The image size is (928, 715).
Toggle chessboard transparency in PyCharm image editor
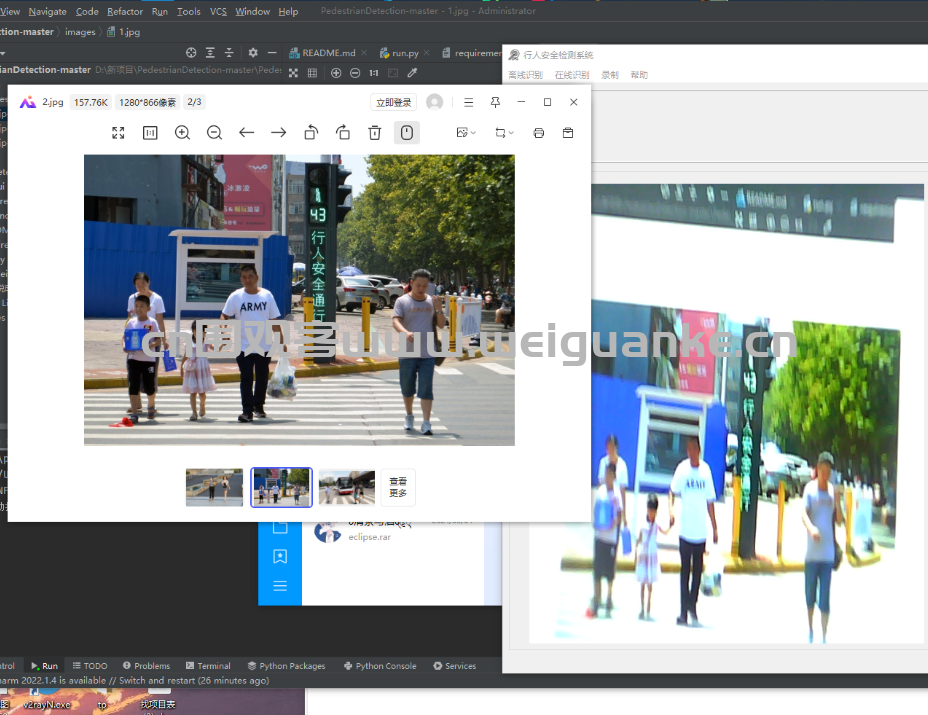pos(294,73)
